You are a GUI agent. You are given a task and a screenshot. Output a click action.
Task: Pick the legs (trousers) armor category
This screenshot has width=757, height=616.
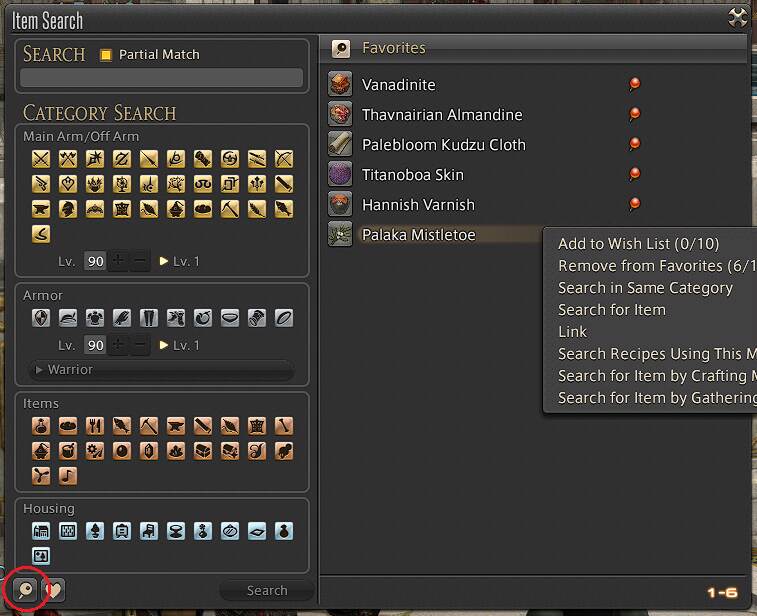coord(149,318)
